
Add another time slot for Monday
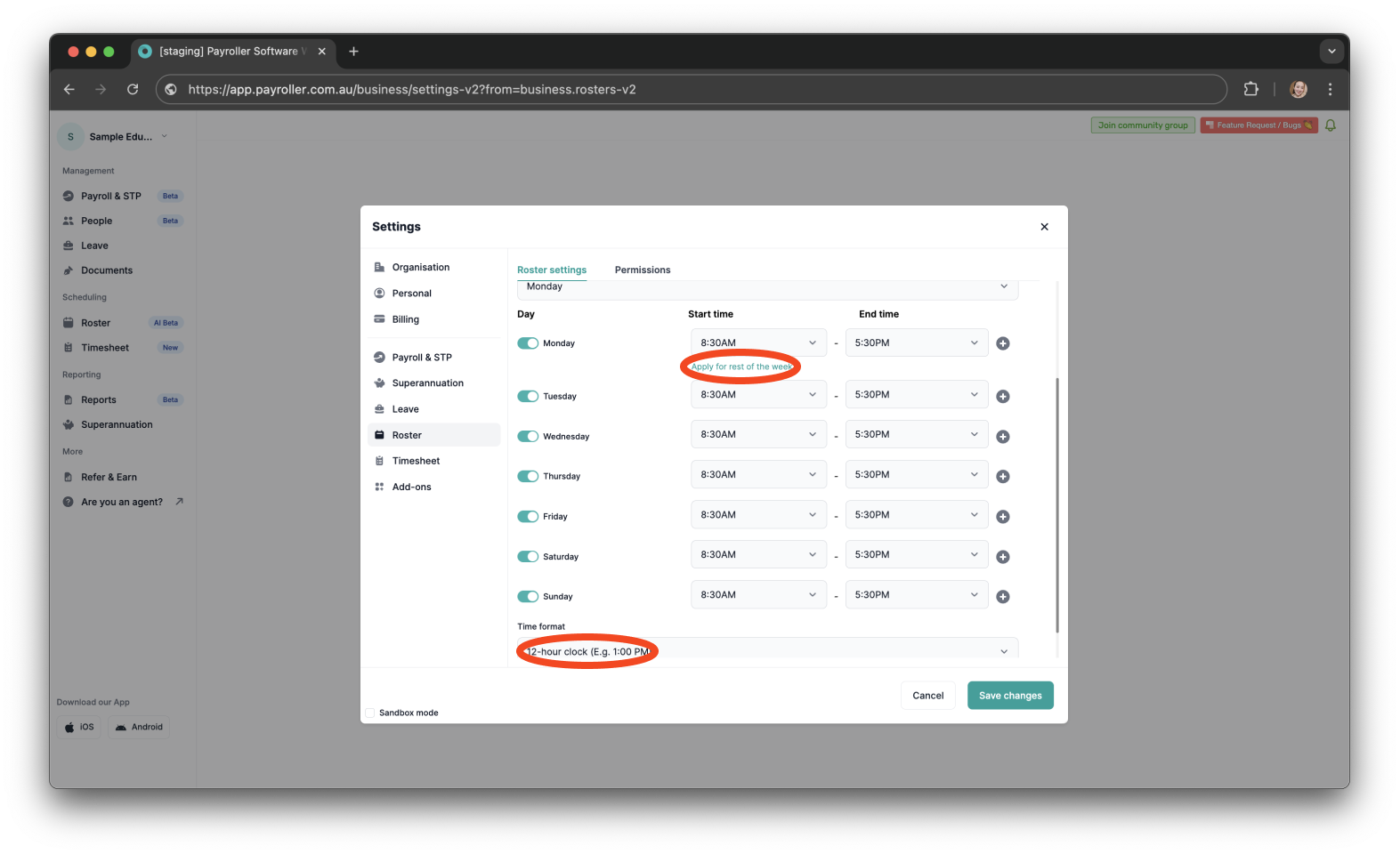click(1003, 343)
